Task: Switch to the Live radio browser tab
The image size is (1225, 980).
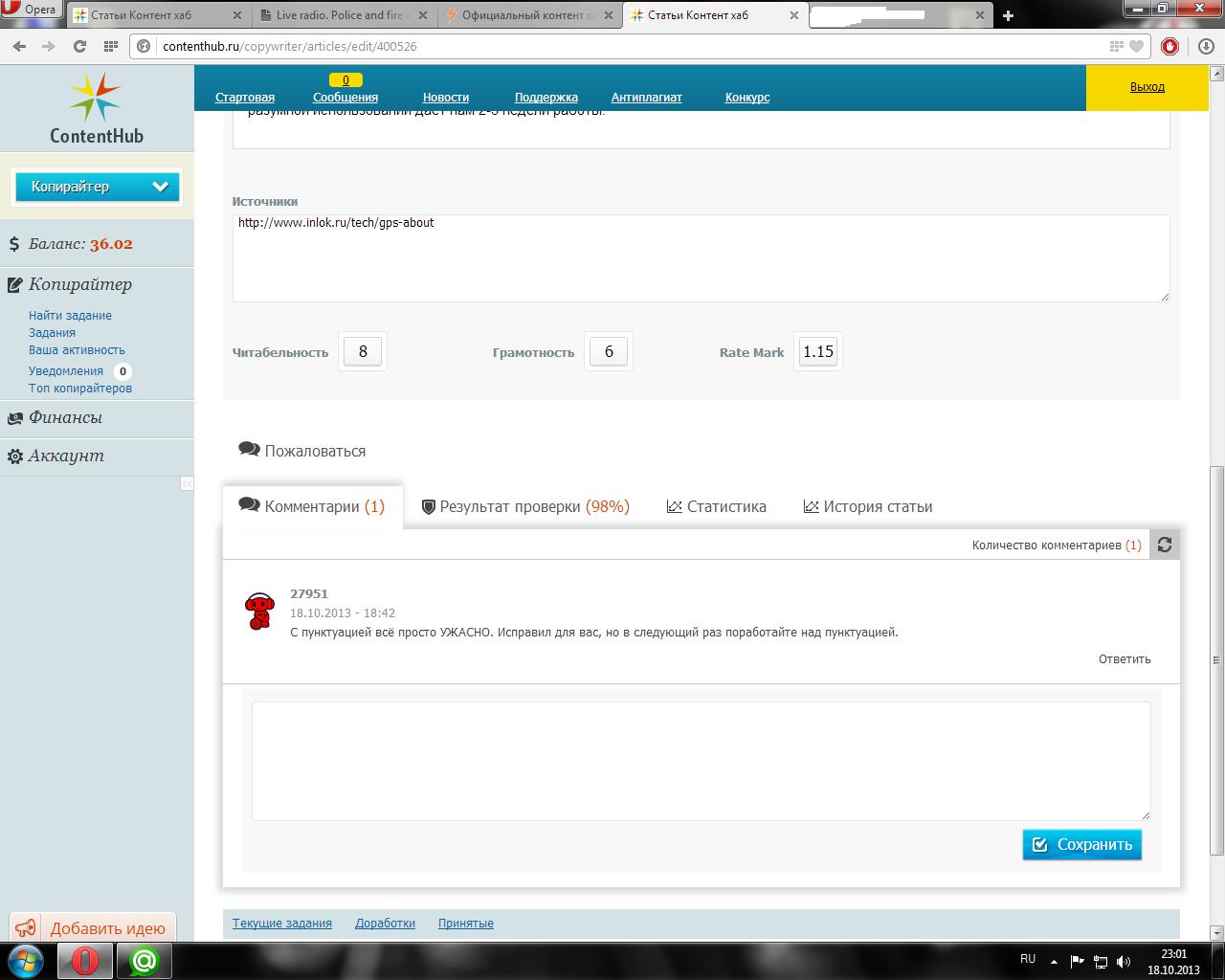Action: coord(342,15)
